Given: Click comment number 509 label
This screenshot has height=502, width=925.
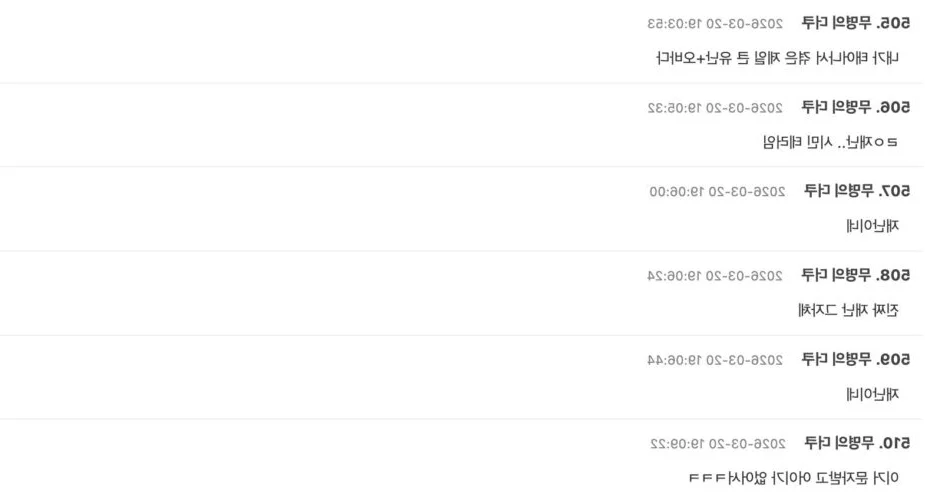Looking at the screenshot, I should pos(893,360).
